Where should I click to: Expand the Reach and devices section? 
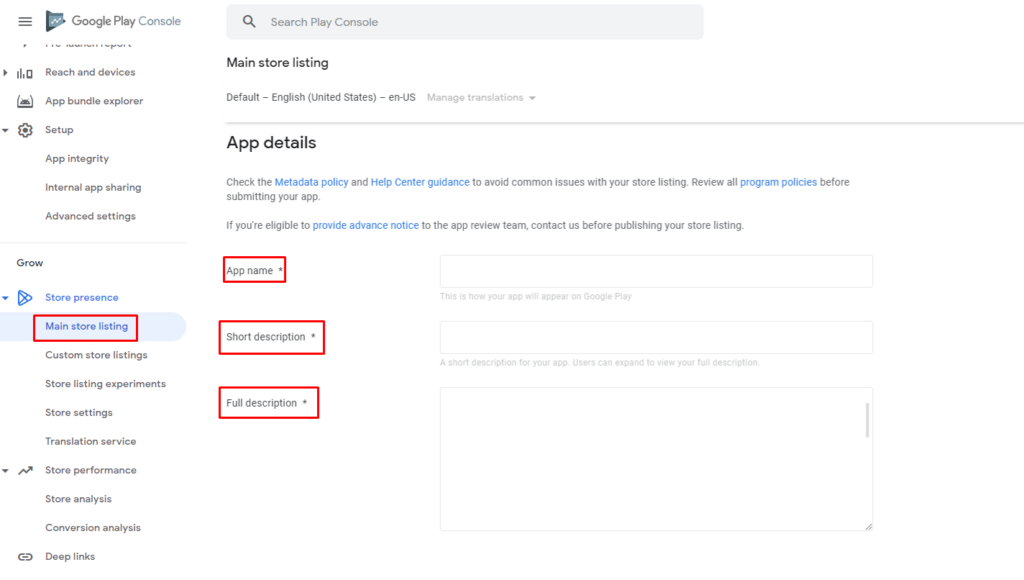(x=5, y=72)
